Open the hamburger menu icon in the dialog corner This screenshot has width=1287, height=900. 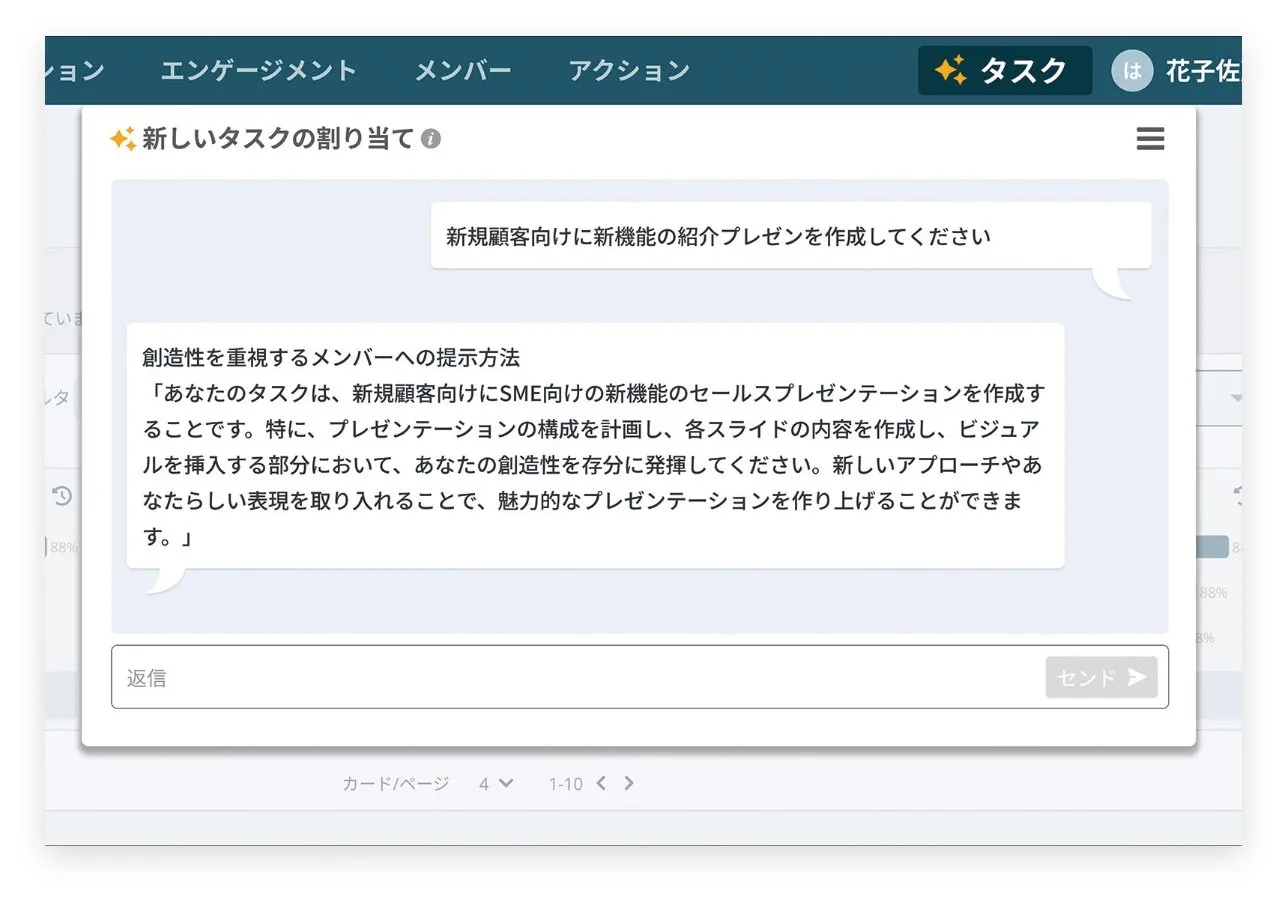[1150, 139]
